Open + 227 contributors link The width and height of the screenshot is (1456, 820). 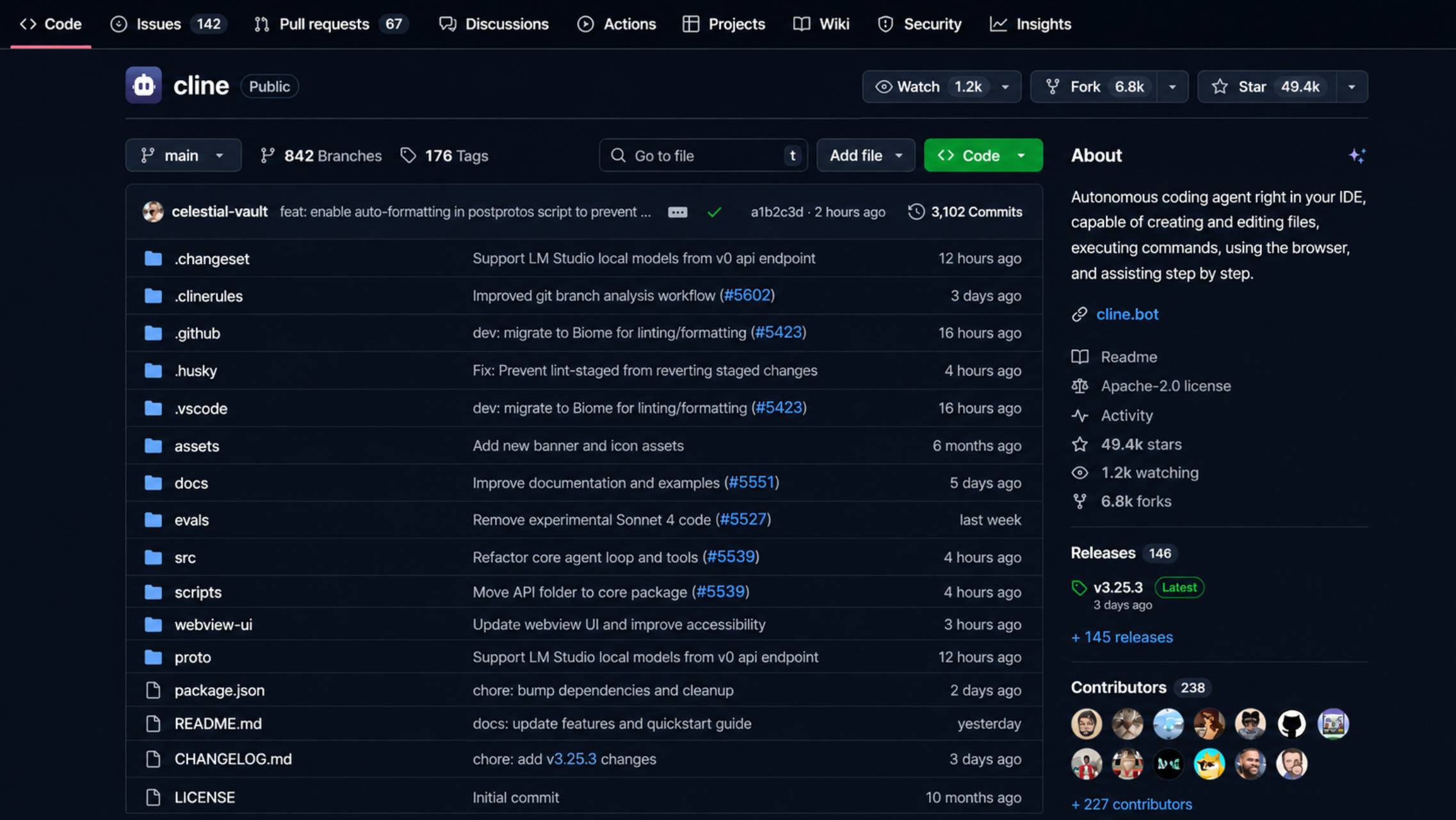tap(1131, 804)
